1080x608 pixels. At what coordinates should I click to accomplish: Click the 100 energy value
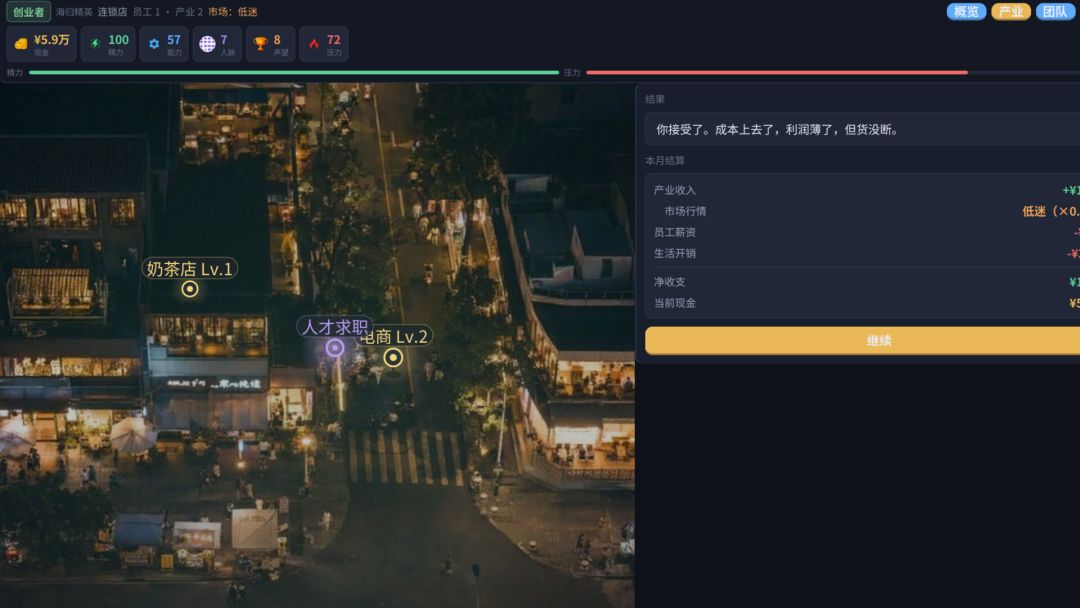tap(118, 40)
